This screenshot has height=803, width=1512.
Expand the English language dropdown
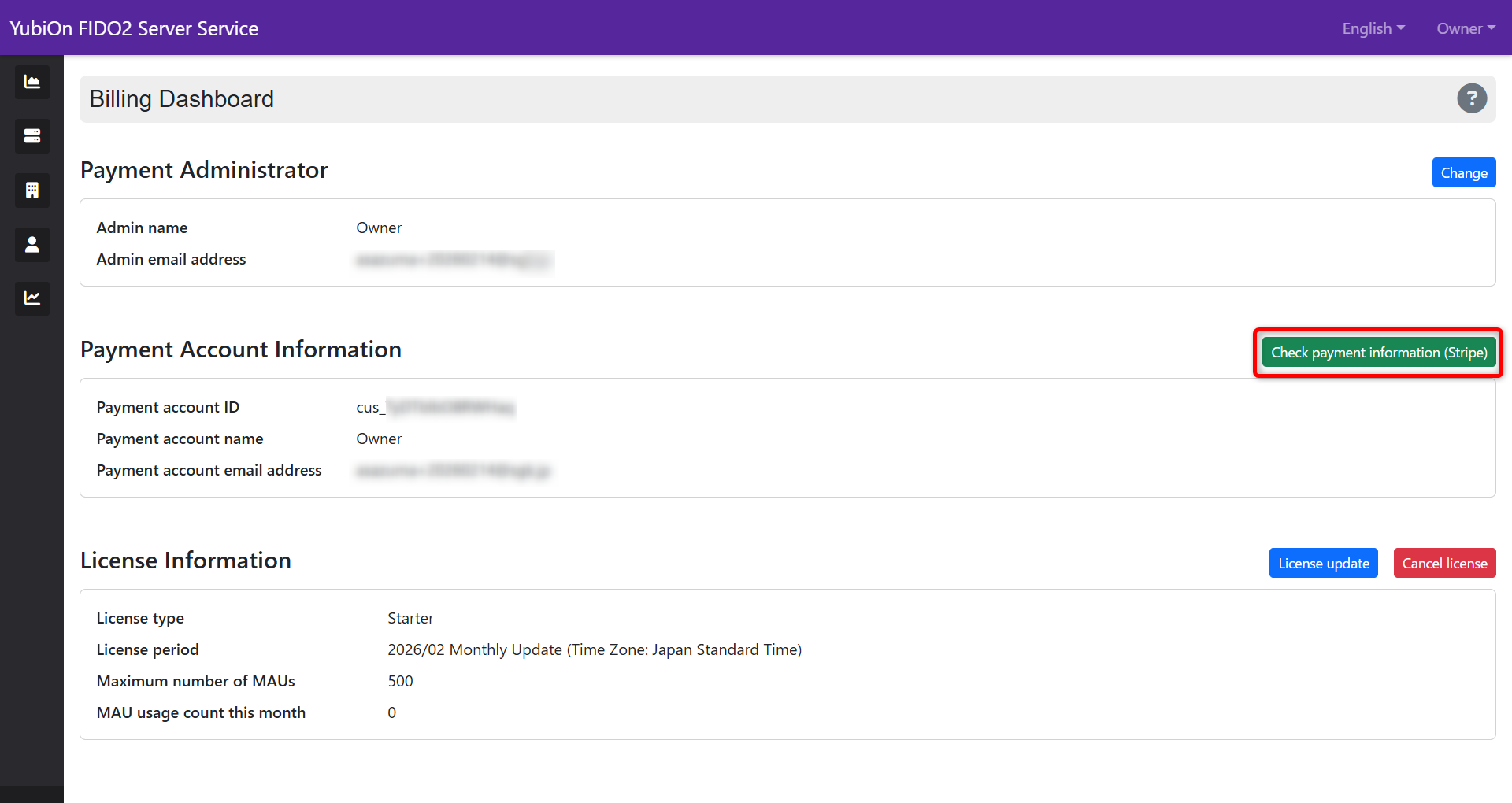coord(1373,28)
